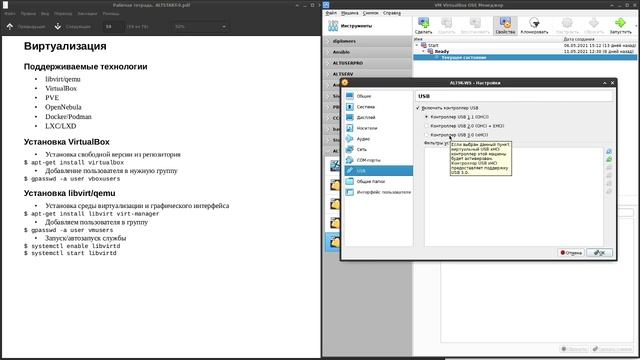Select the USB settings category
640x360 pixels.
click(379, 171)
